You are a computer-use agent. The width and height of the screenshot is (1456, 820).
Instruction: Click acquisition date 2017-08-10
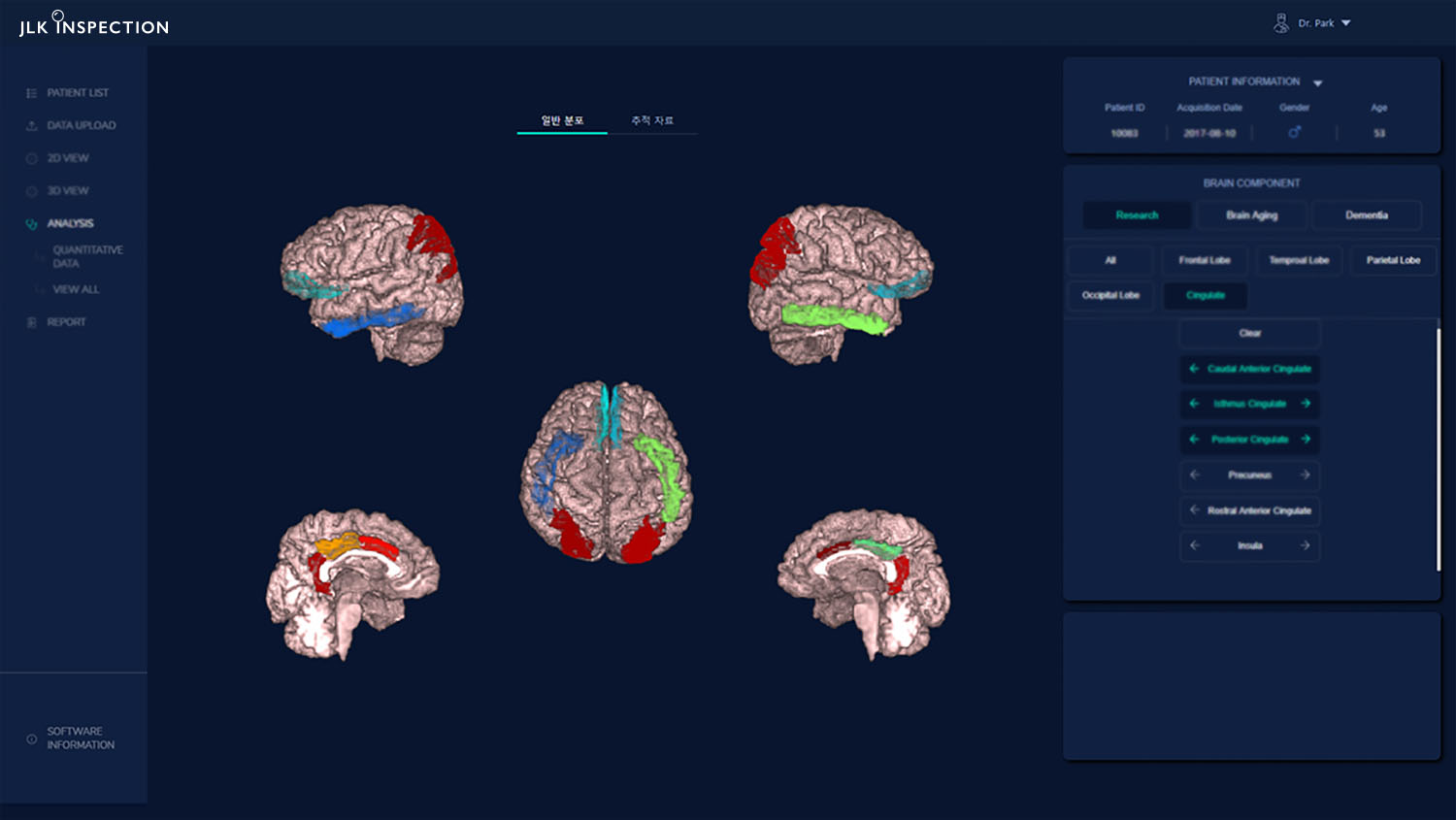coord(1209,134)
